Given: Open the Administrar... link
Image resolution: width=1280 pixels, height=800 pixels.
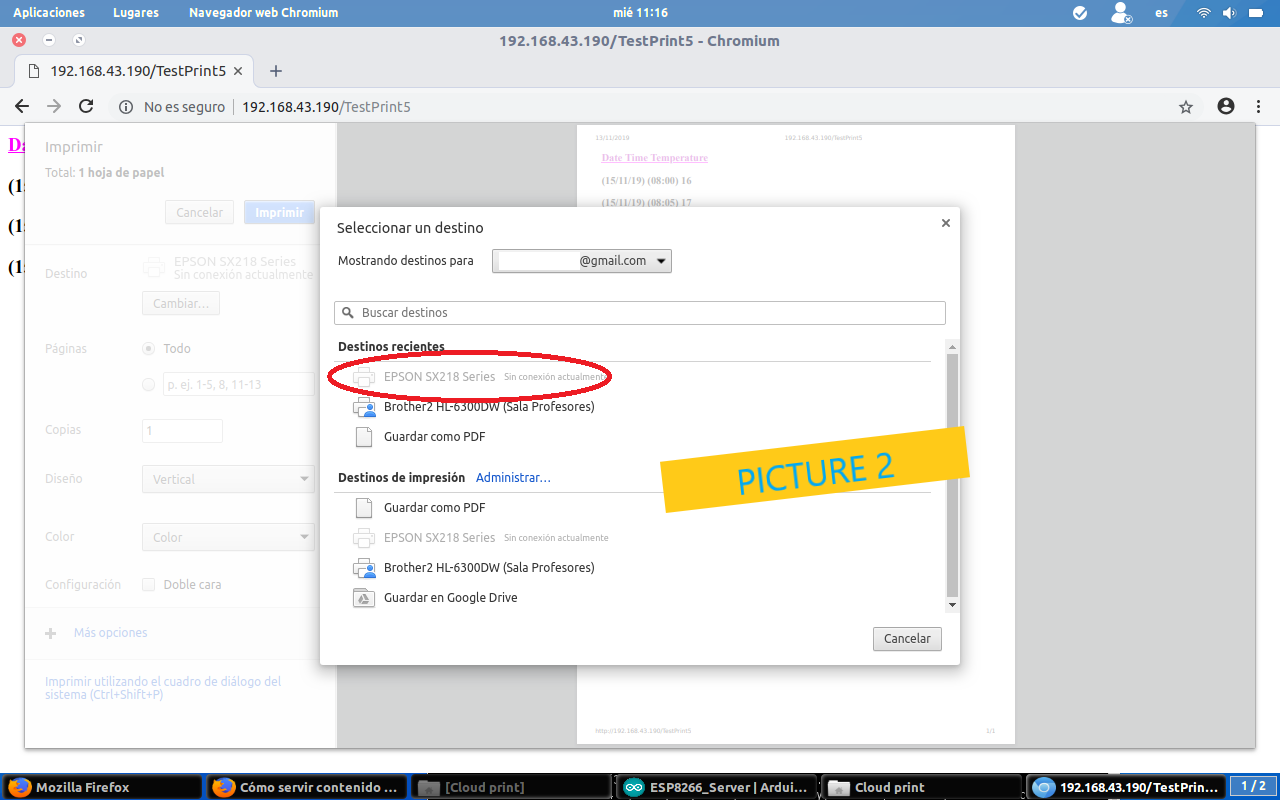Looking at the screenshot, I should [513, 478].
